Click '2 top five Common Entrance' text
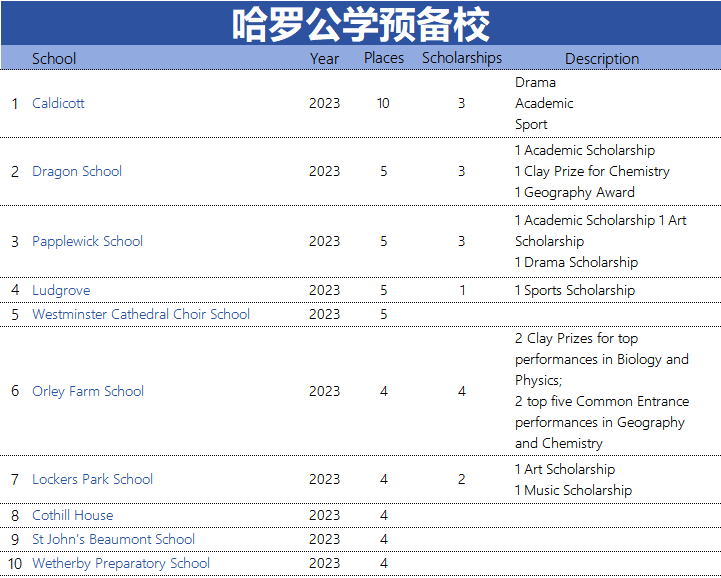This screenshot has width=721, height=578. pos(602,401)
